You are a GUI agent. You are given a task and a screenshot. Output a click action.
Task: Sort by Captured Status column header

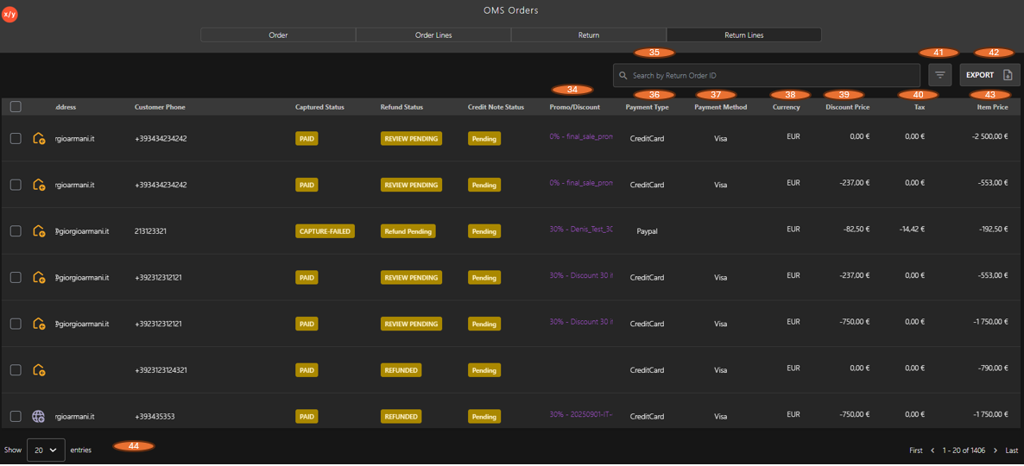click(x=319, y=107)
